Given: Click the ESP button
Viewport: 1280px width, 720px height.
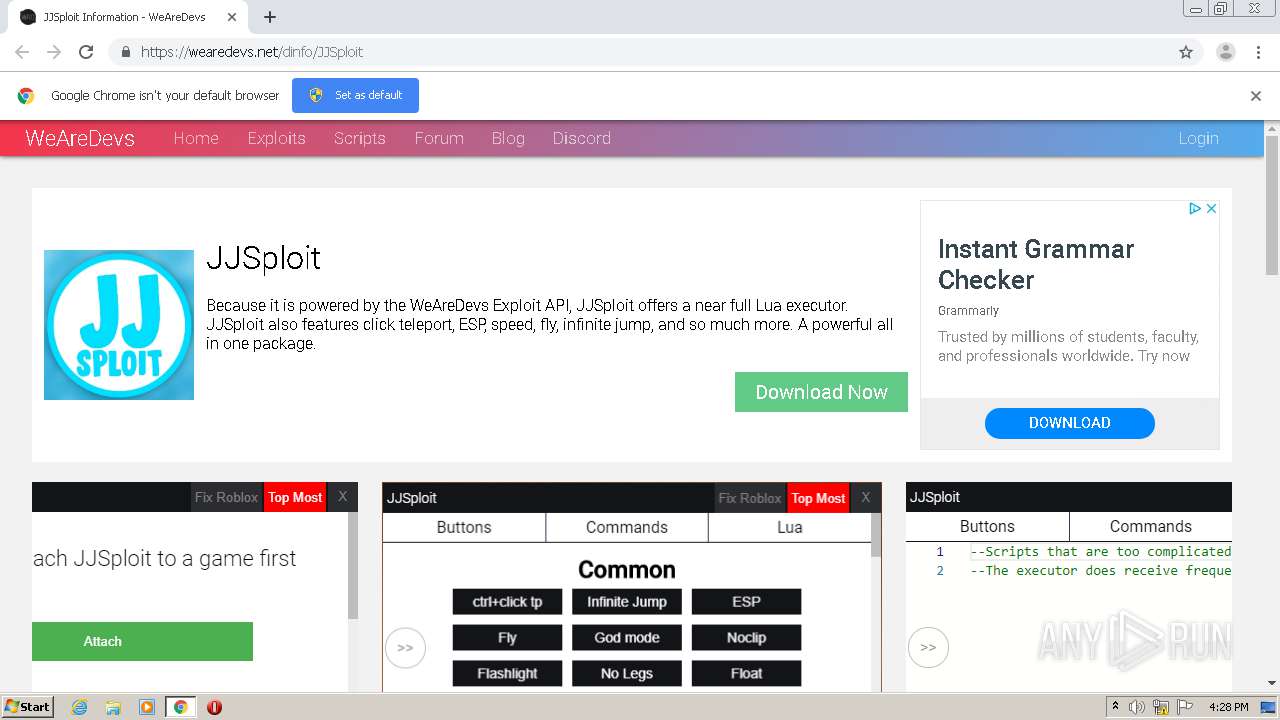Looking at the screenshot, I should click(746, 602).
